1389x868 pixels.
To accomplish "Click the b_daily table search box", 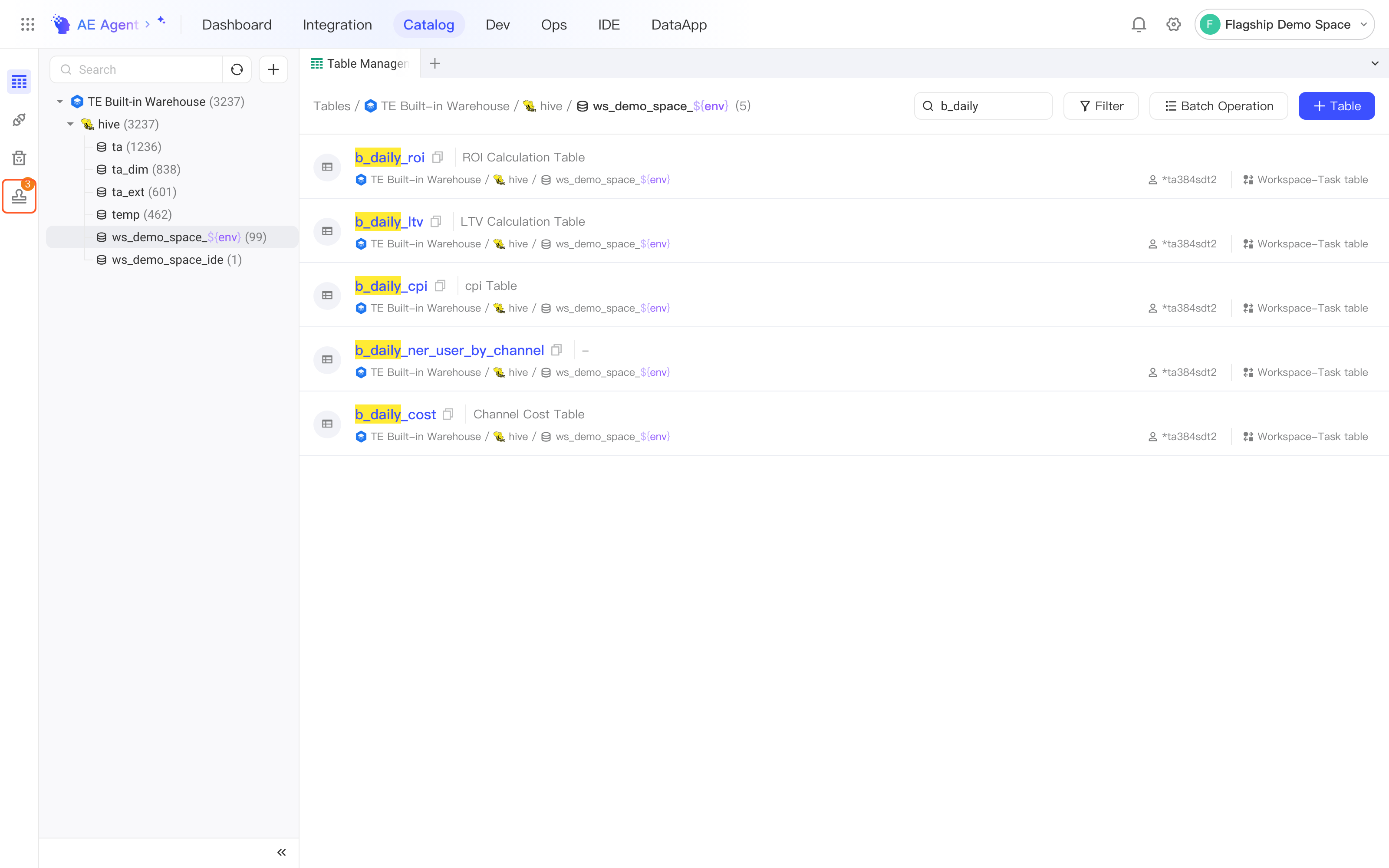I will click(x=983, y=106).
